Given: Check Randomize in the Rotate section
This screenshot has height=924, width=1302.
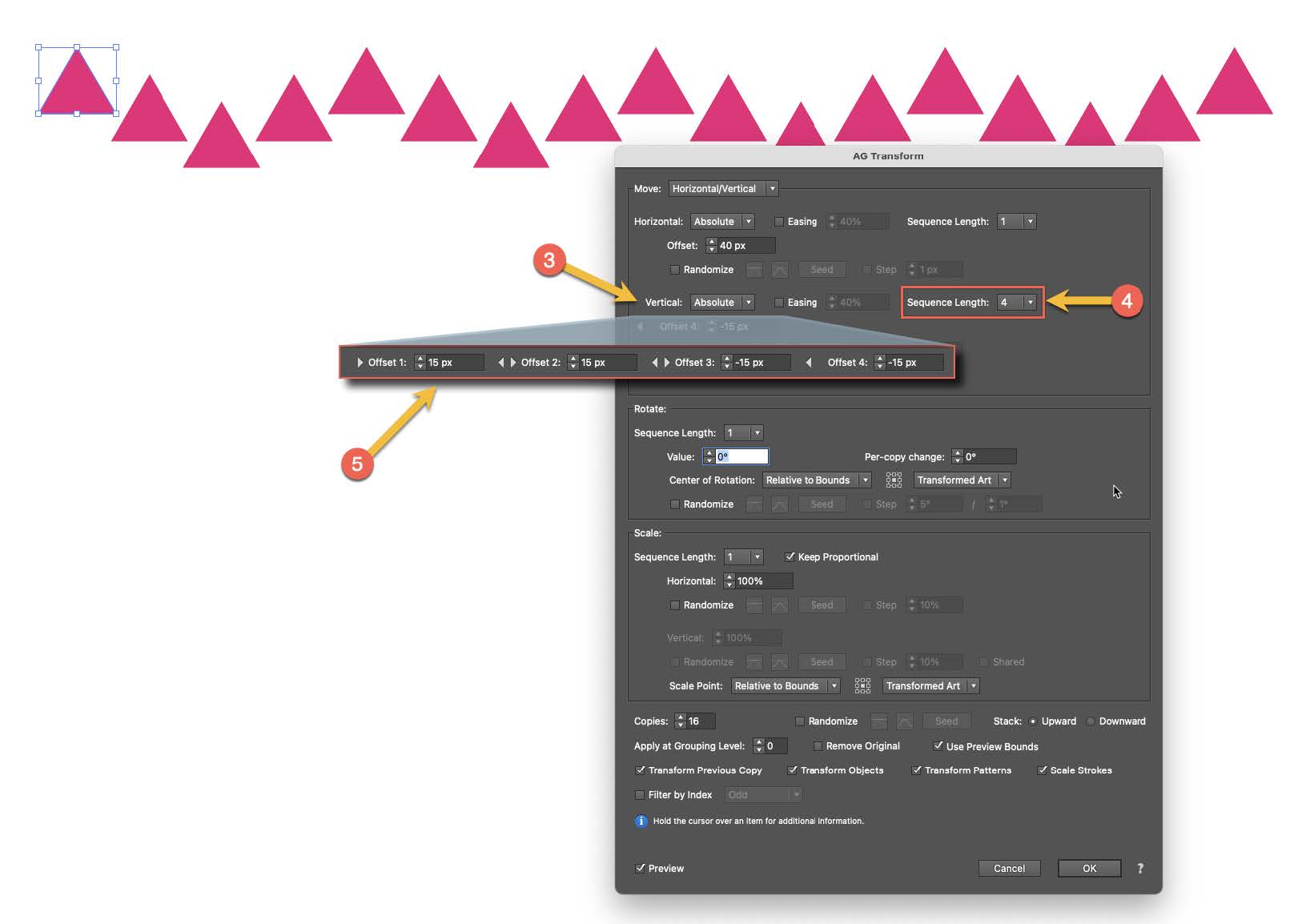Looking at the screenshot, I should pyautogui.click(x=675, y=504).
